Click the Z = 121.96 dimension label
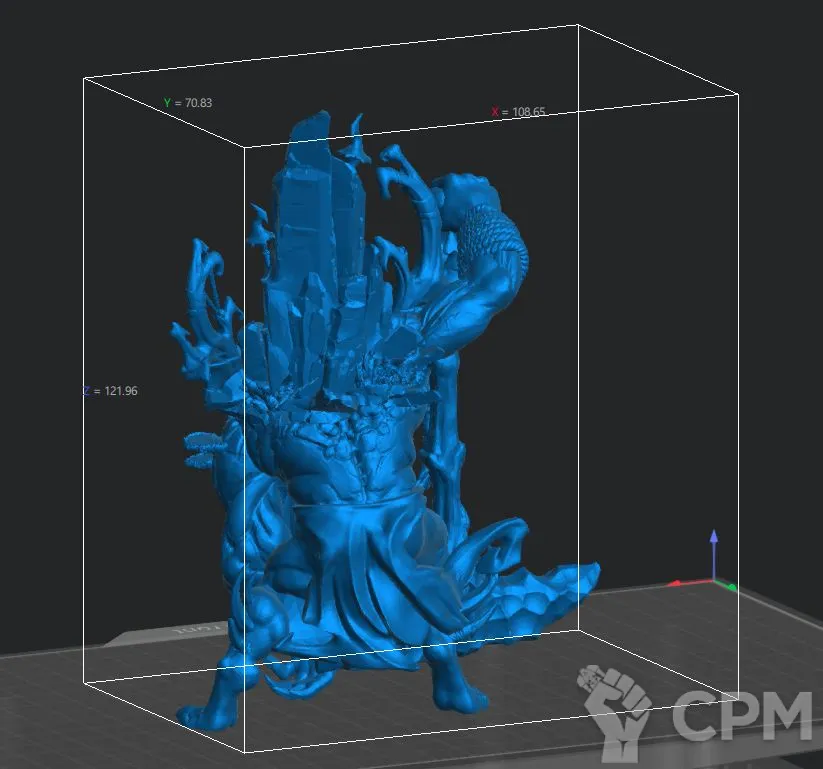The image size is (823, 769). pyautogui.click(x=110, y=391)
